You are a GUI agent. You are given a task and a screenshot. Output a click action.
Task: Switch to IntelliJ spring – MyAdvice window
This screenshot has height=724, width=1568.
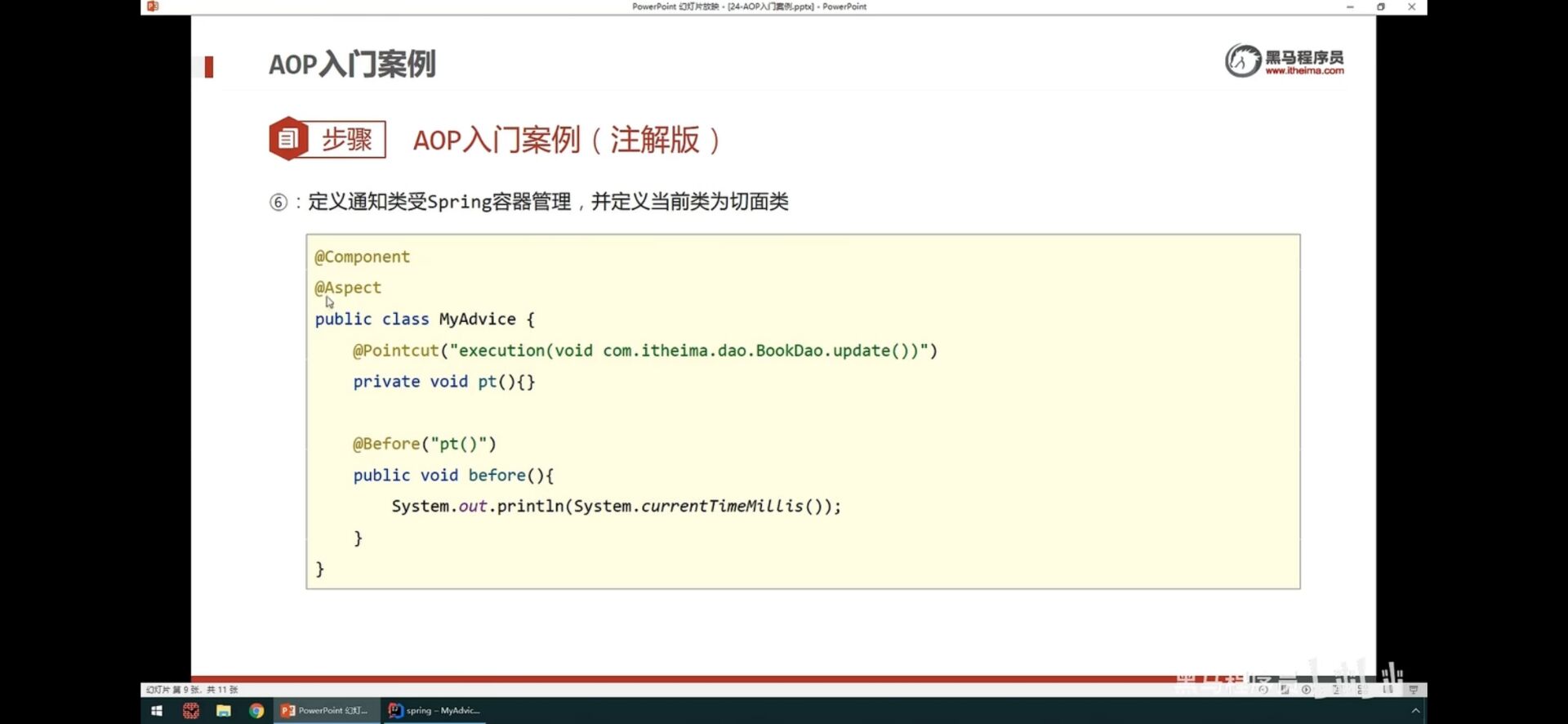point(436,711)
